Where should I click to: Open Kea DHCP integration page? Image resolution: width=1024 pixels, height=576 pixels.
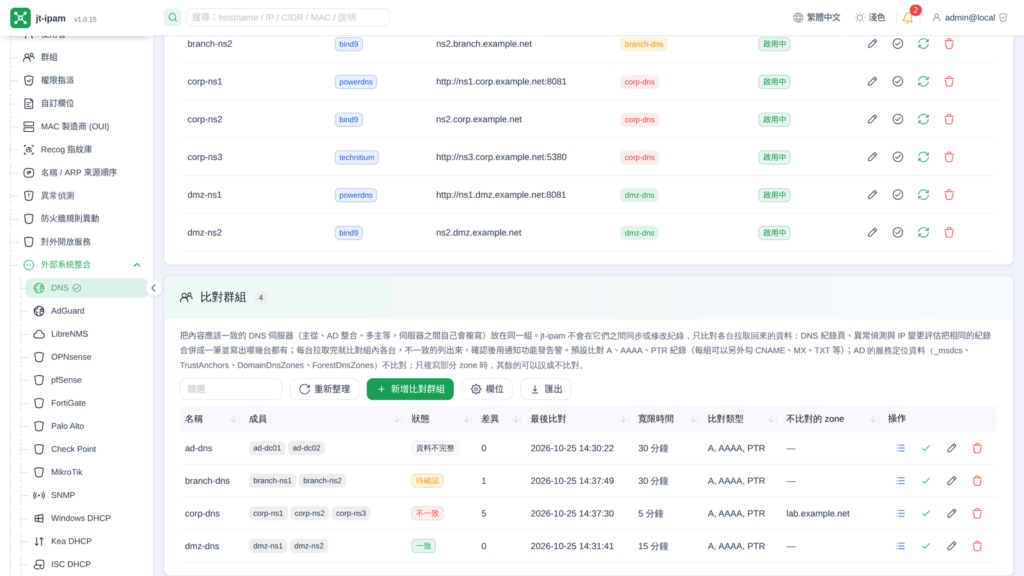point(71,541)
